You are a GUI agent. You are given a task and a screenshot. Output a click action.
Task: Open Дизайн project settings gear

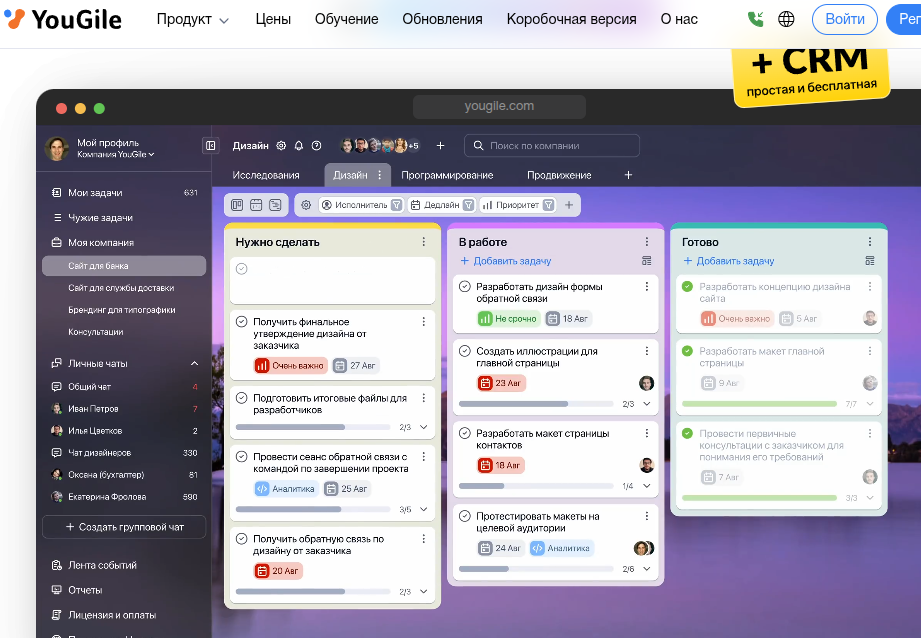point(281,146)
